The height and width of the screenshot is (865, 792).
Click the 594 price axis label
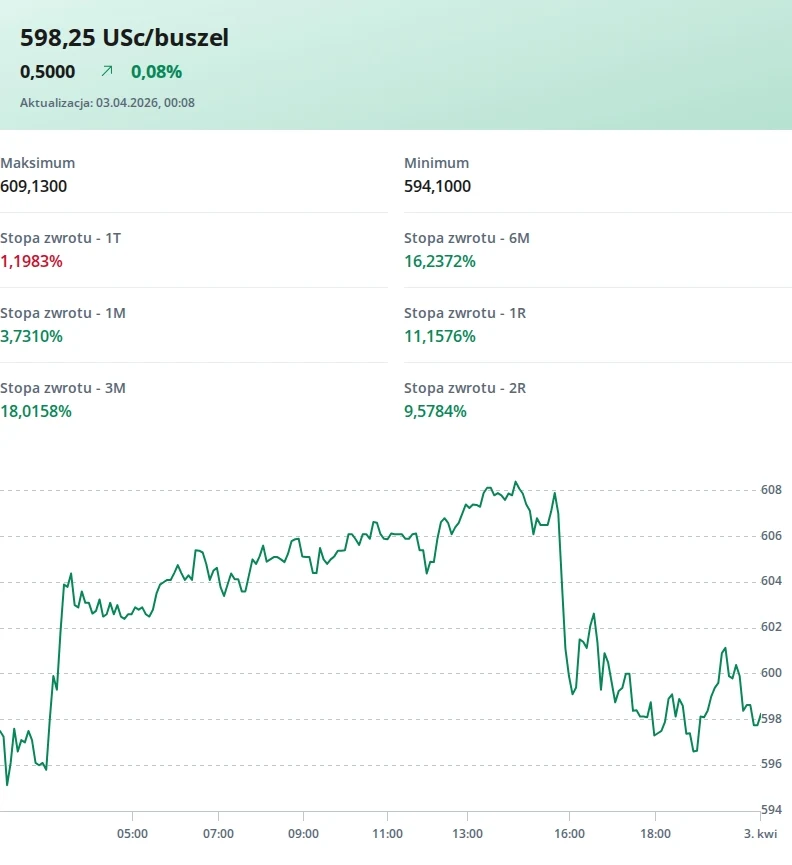(x=770, y=810)
